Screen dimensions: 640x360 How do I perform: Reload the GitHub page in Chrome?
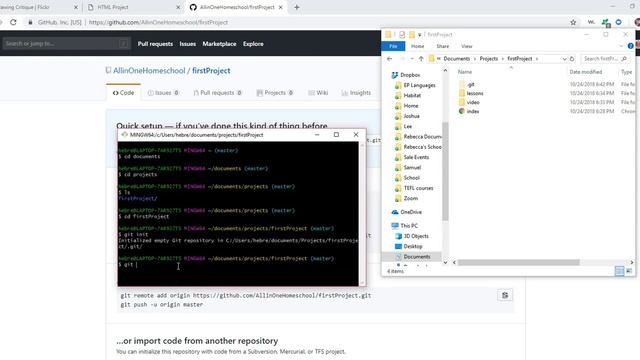tap(13, 22)
